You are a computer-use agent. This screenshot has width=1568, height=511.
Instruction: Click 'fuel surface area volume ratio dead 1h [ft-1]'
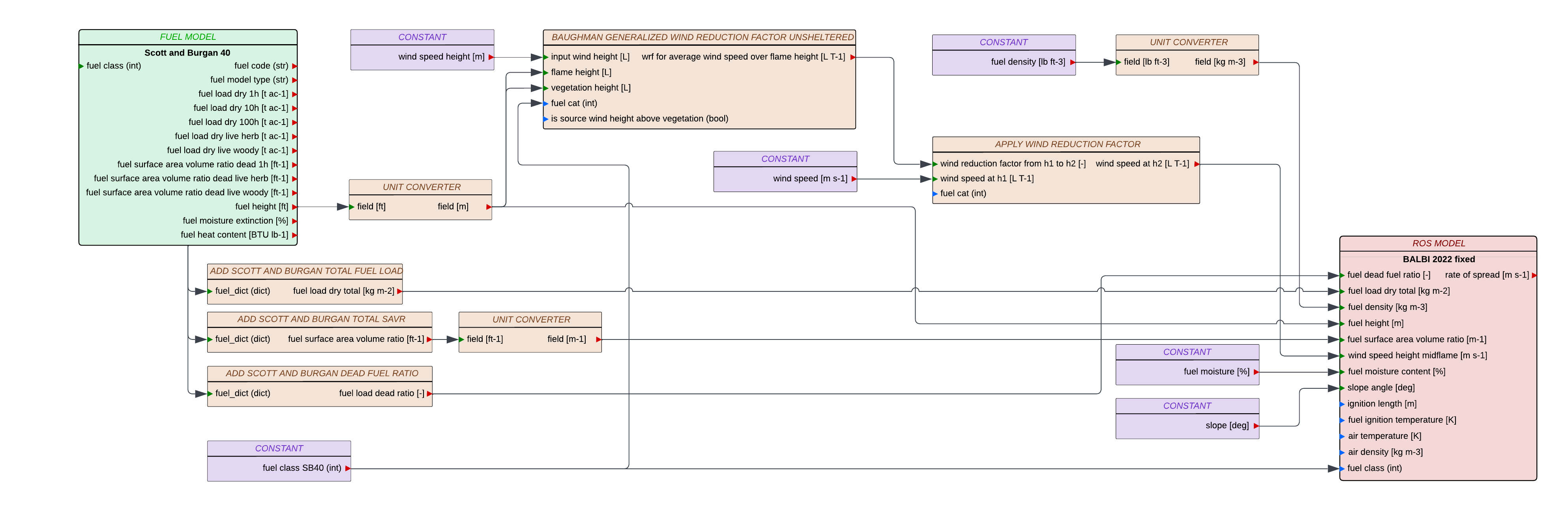(x=203, y=164)
